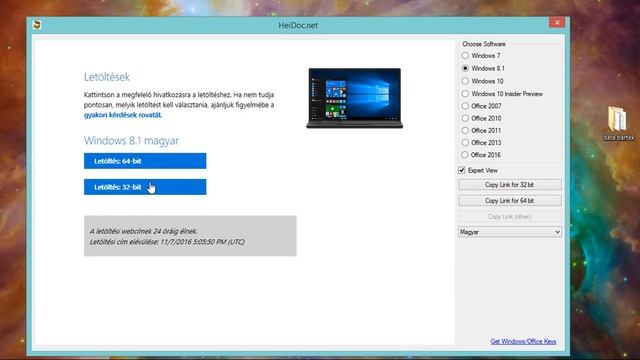Screen dimensions: 640x360
Task: Click Copy Link for 64 bit button
Action: coord(509,201)
